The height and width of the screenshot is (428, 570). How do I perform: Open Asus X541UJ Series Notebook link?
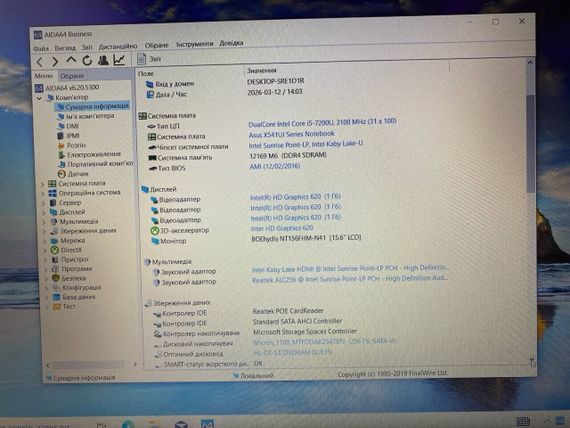point(292,134)
